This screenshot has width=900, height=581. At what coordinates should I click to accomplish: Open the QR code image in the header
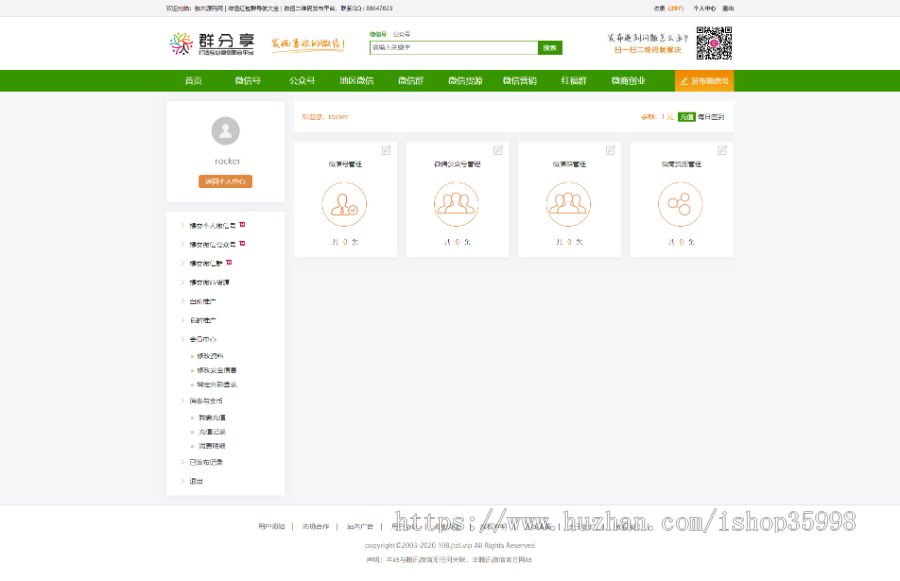pyautogui.click(x=715, y=43)
